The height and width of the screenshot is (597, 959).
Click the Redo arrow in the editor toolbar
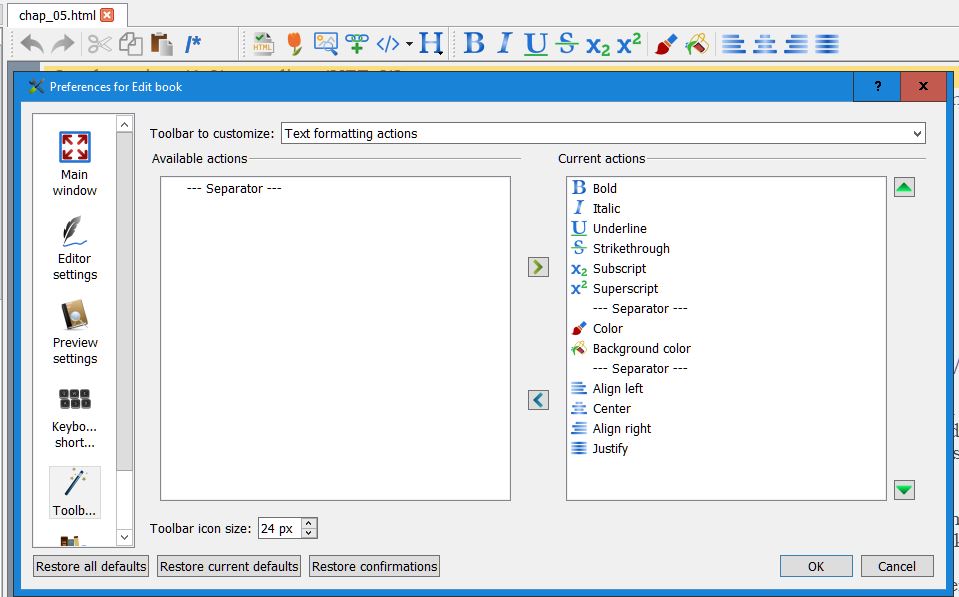[63, 44]
